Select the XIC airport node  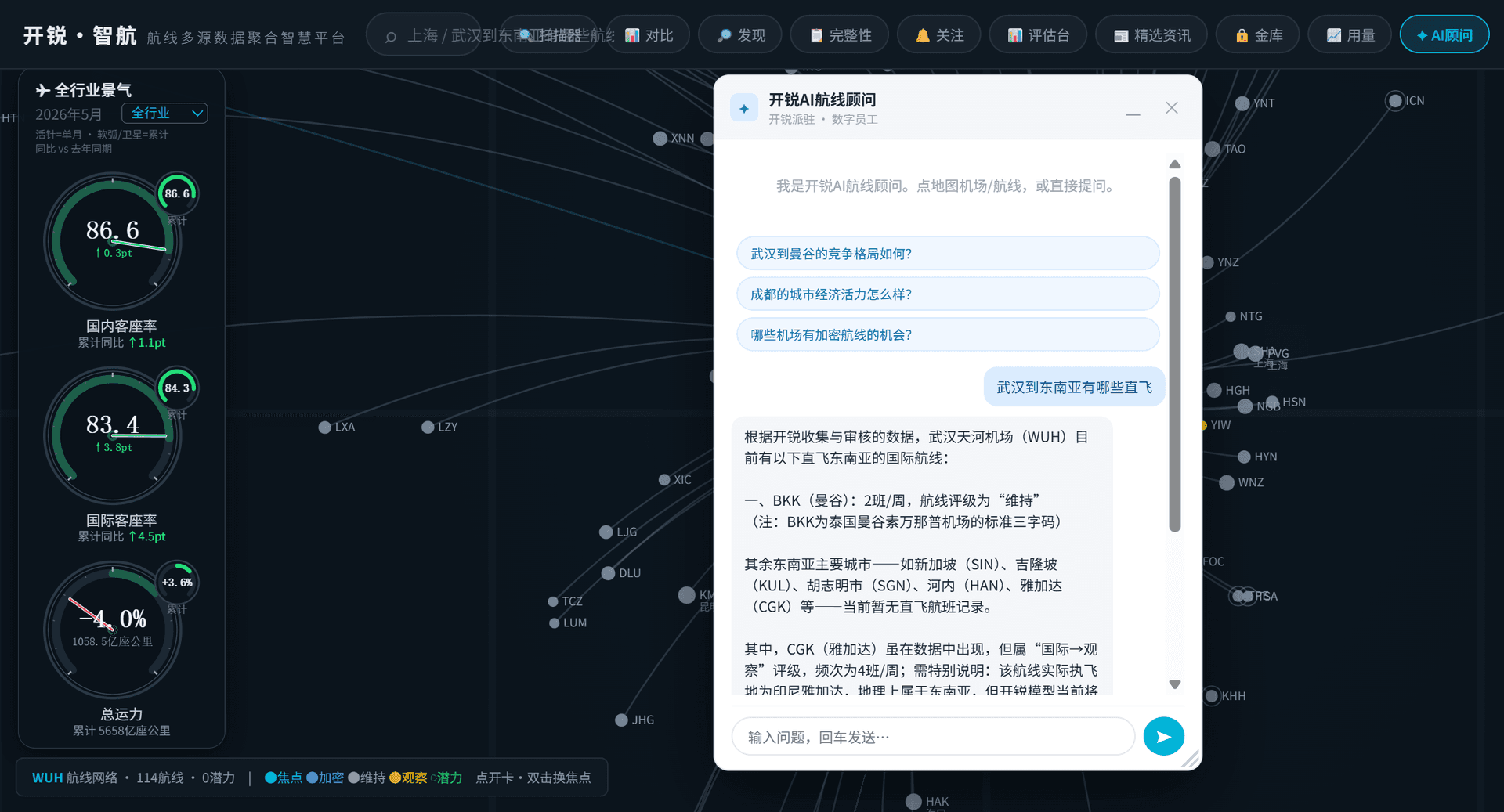(664, 480)
